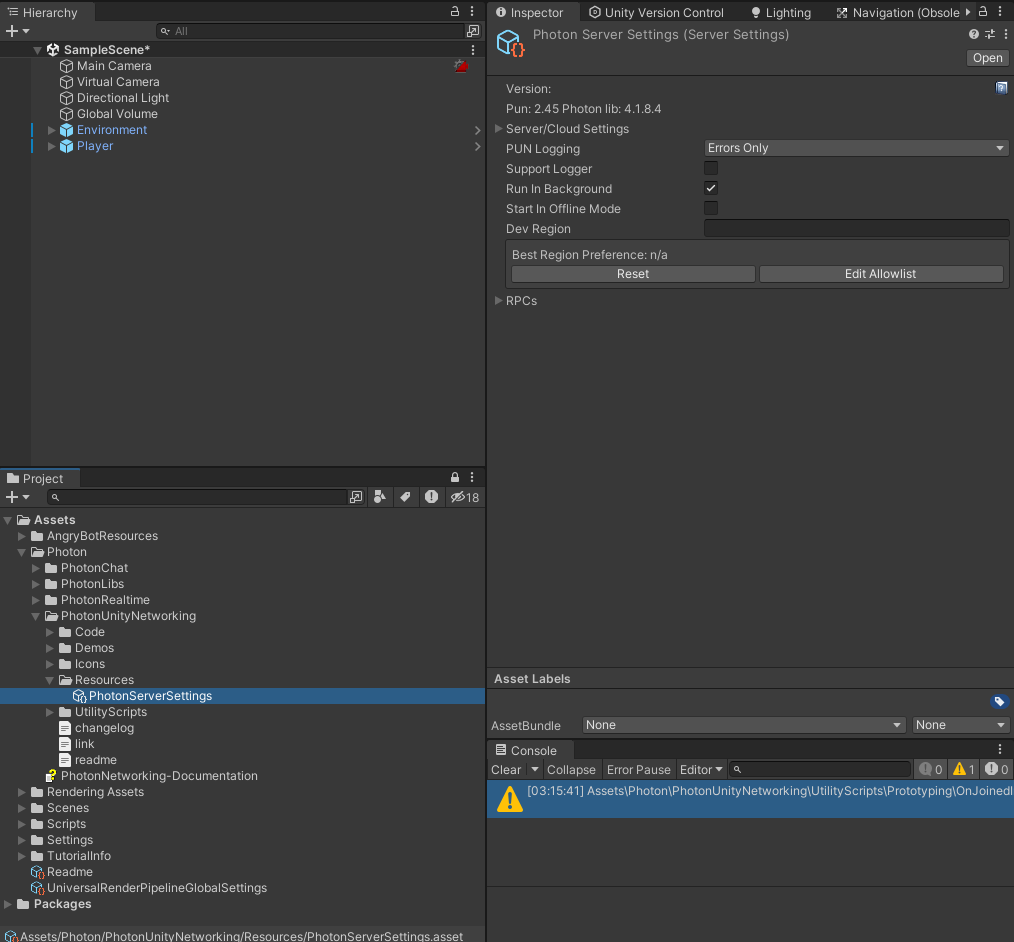Open Player prefab arrow

pos(477,146)
